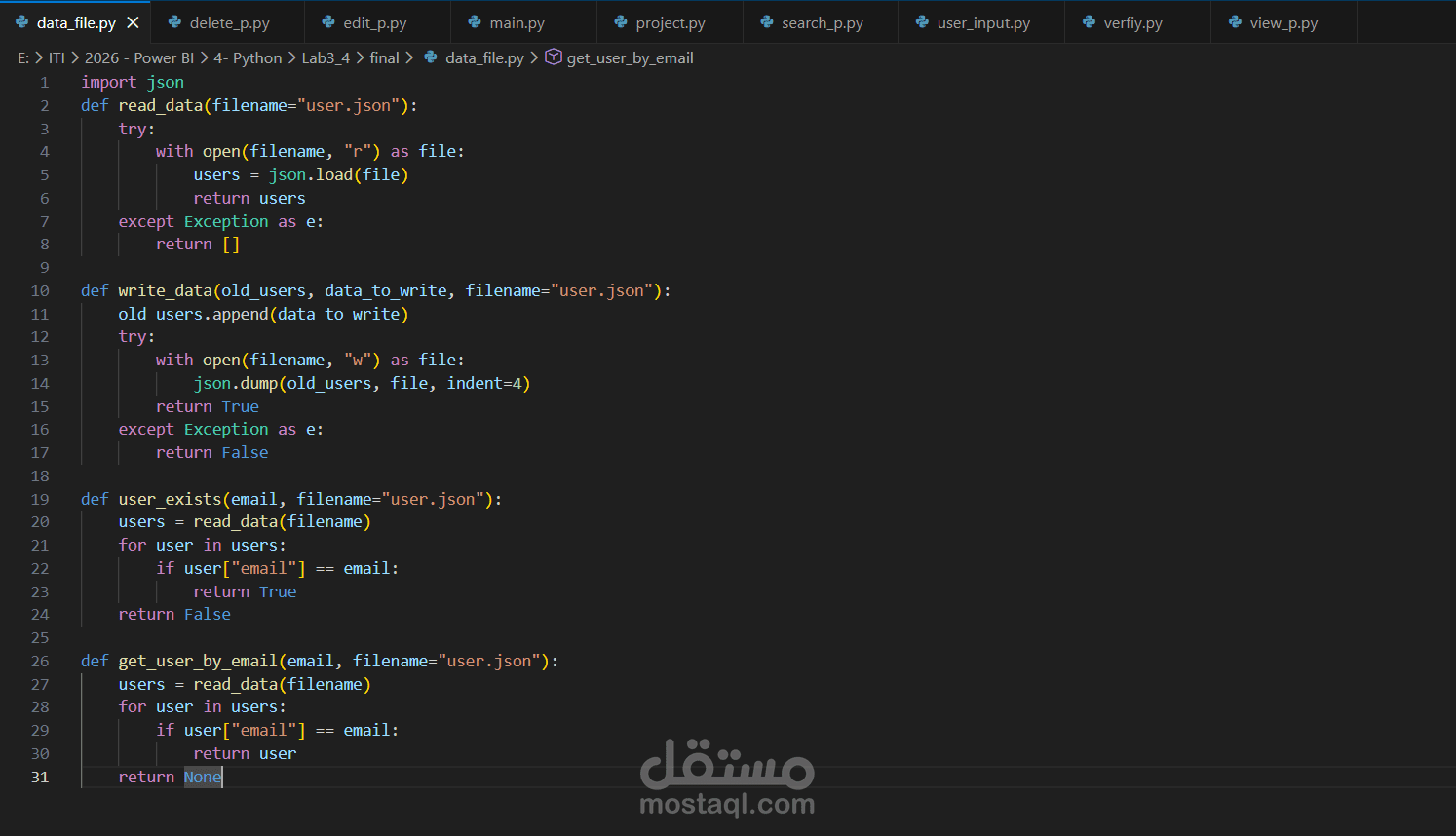The height and width of the screenshot is (836, 1456).
Task: Open the edit_p.py tab
Action: coord(375,22)
